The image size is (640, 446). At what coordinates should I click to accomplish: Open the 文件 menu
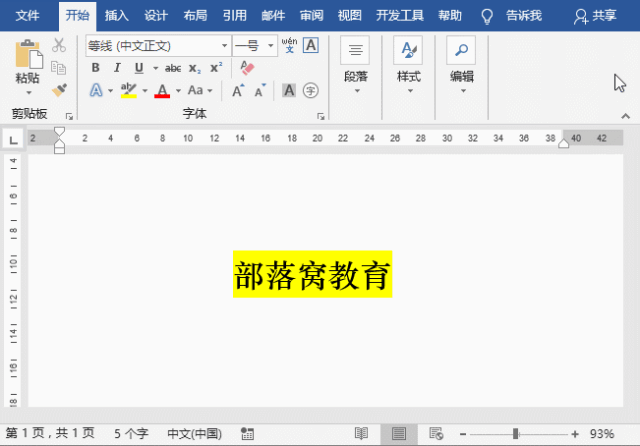27,16
